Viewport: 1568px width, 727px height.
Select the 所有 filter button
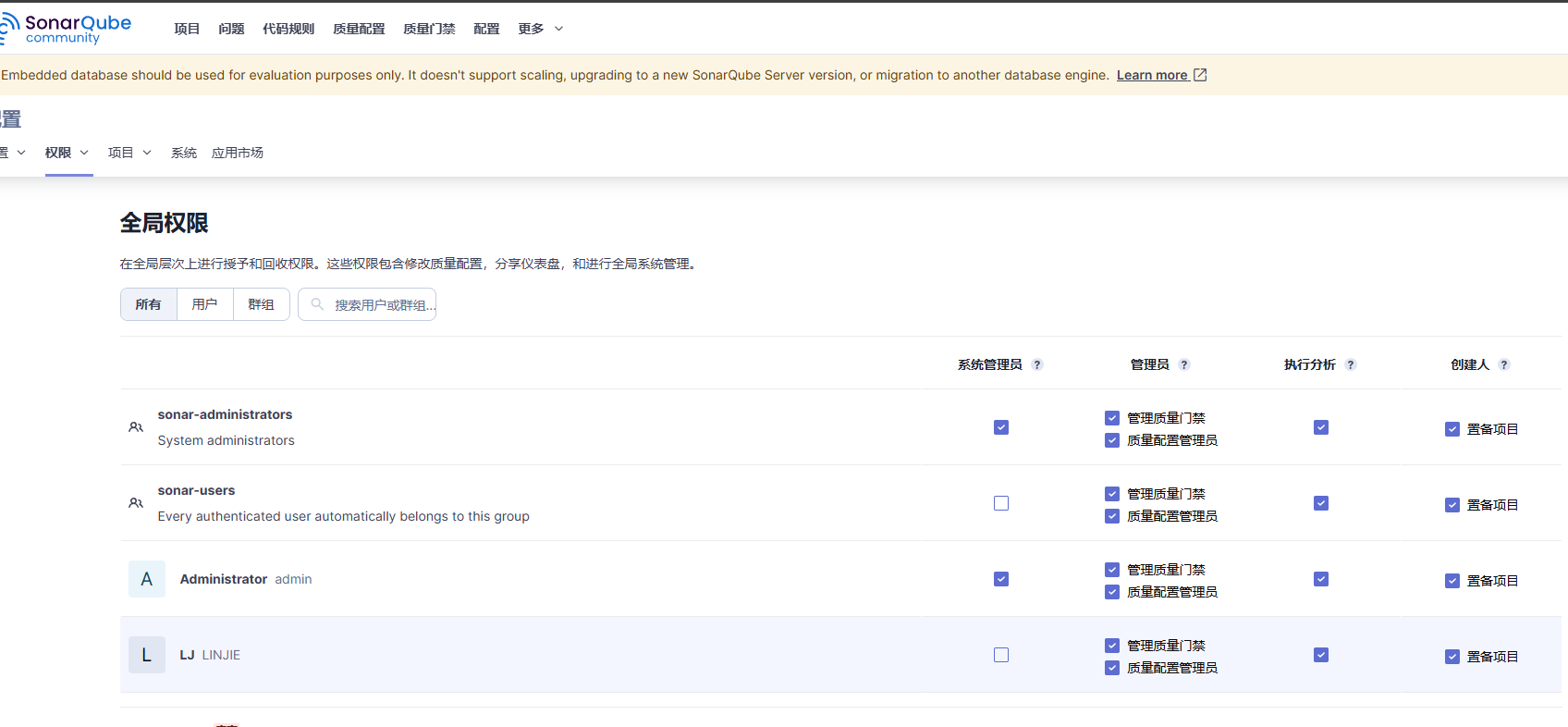148,304
